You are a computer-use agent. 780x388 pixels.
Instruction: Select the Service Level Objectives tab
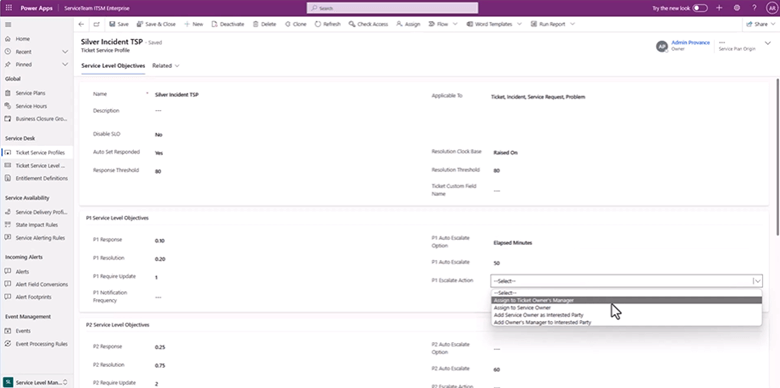click(113, 66)
